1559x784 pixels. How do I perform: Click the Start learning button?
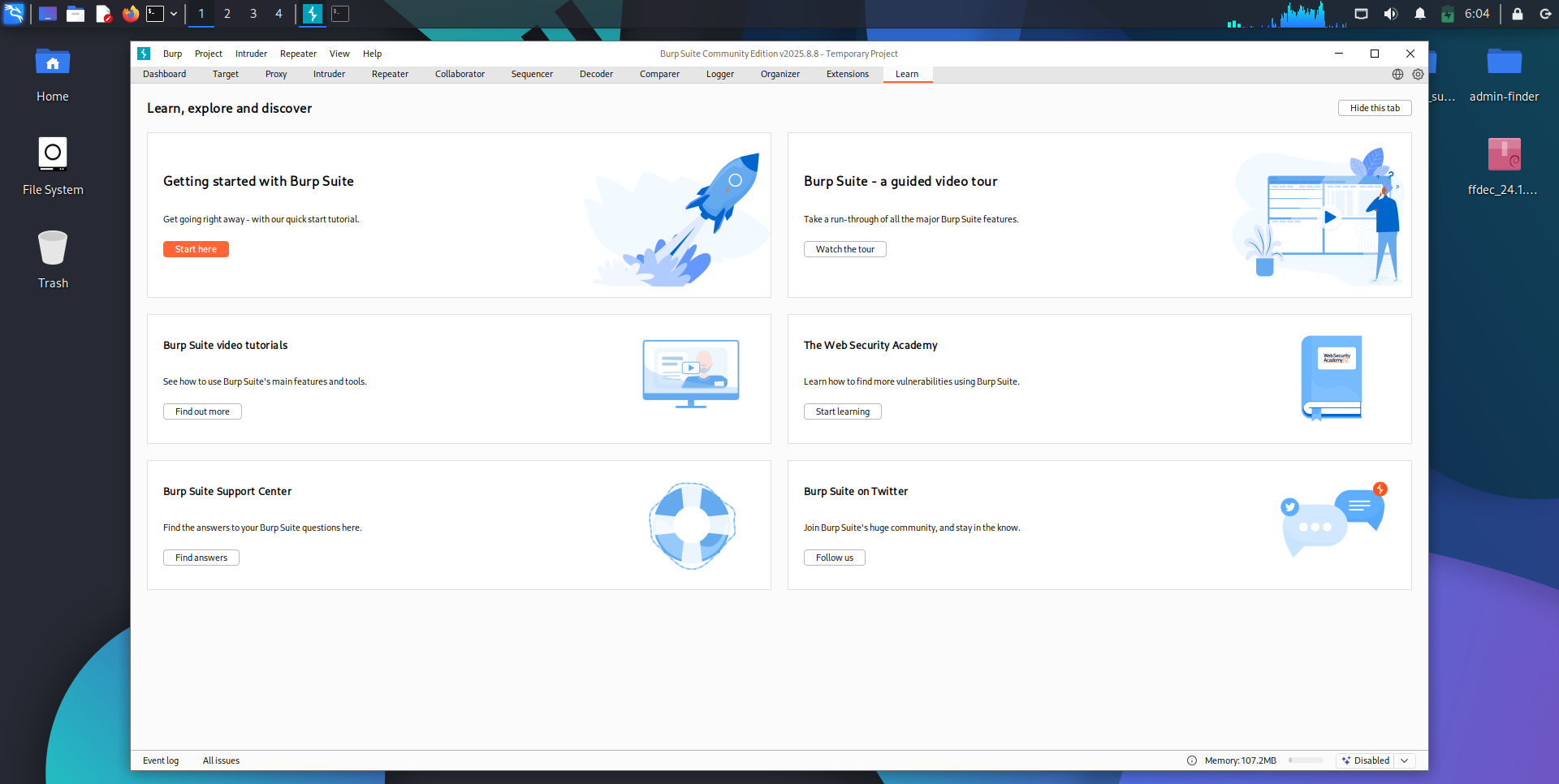(843, 411)
